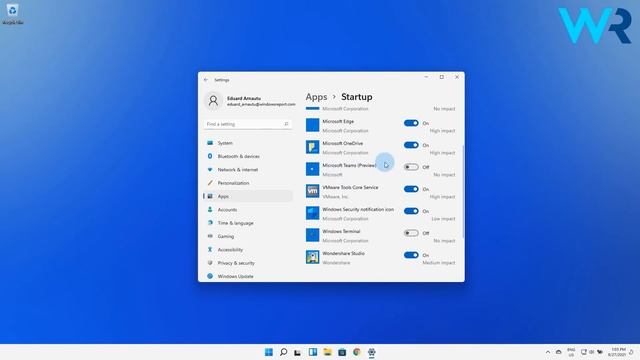Viewport: 640px width, 360px height.
Task: Click Wondershare Studio app icon
Action: pyautogui.click(x=313, y=257)
